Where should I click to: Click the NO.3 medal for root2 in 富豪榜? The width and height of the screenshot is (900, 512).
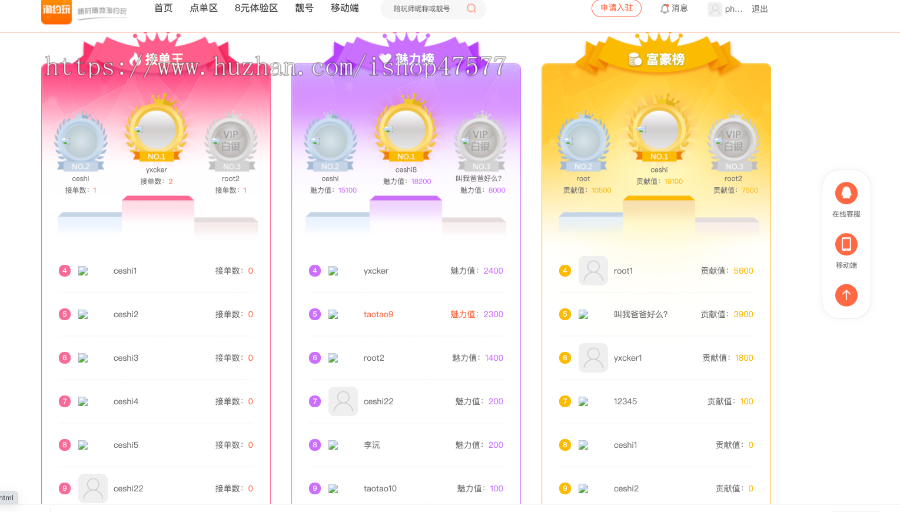pos(734,141)
